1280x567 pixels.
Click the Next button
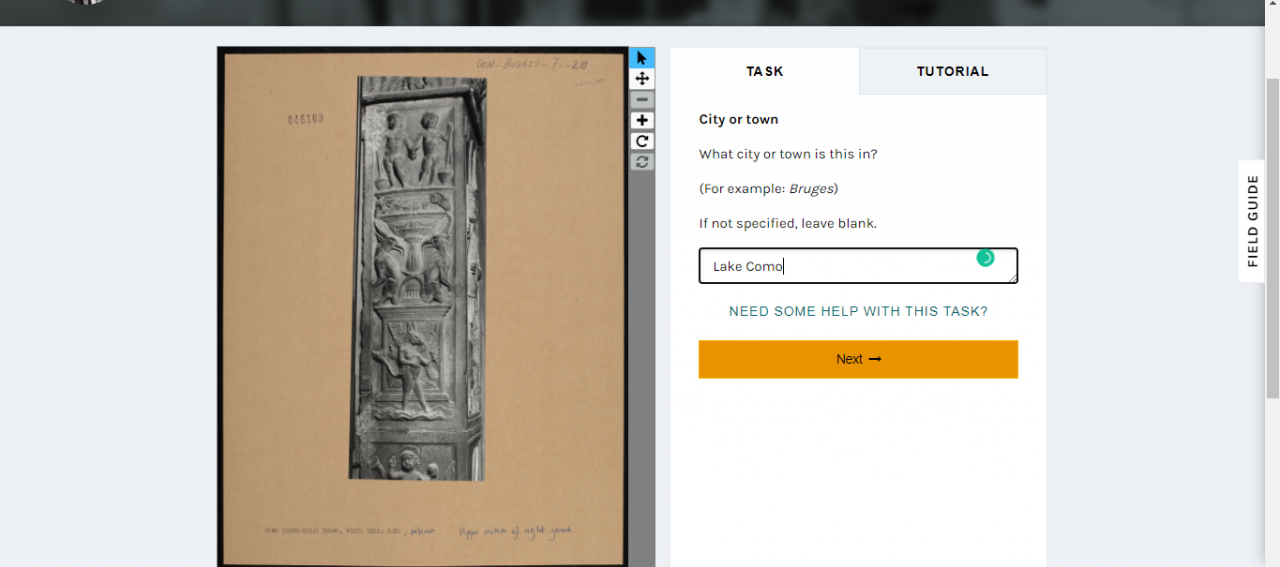858,359
